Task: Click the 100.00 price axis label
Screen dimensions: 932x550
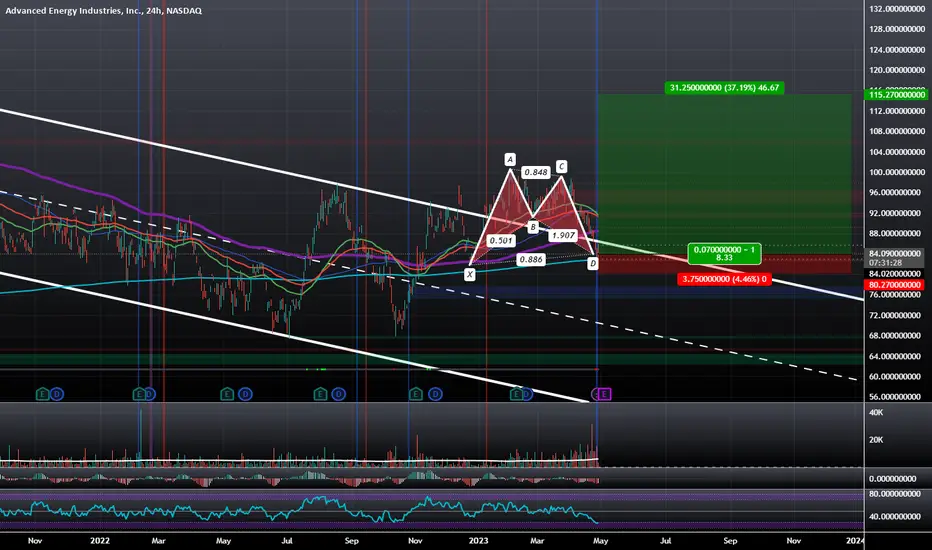Action: click(x=898, y=172)
